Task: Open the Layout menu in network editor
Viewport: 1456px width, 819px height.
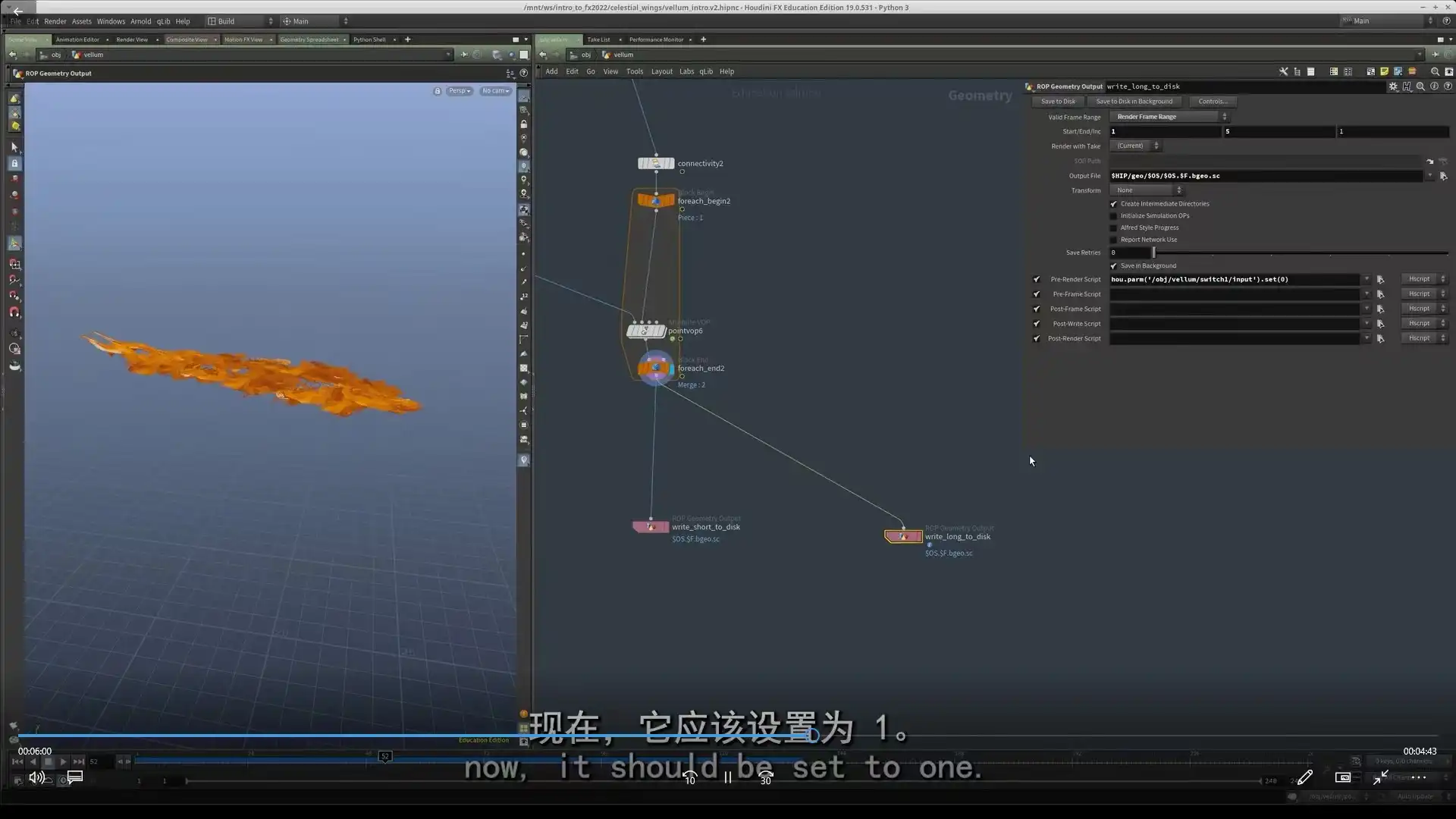Action: (661, 72)
